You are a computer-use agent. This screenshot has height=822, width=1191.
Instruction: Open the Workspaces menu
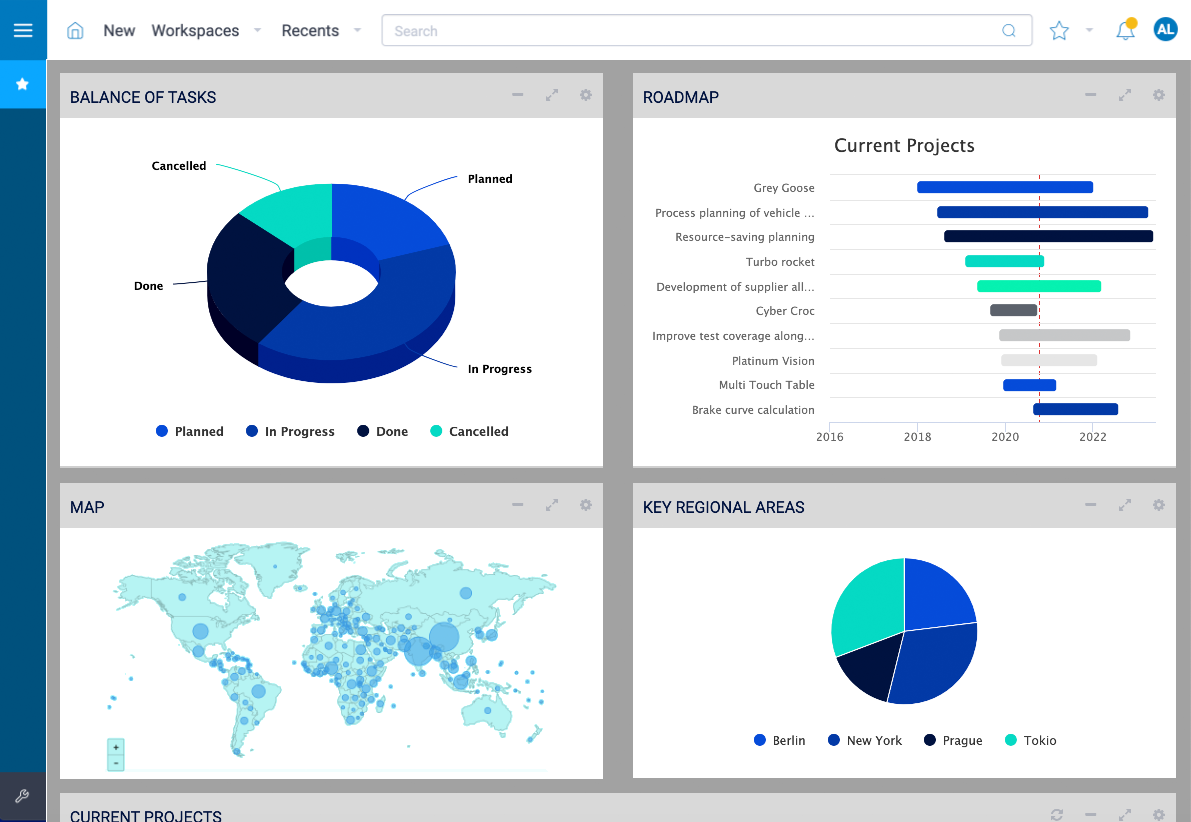(195, 31)
